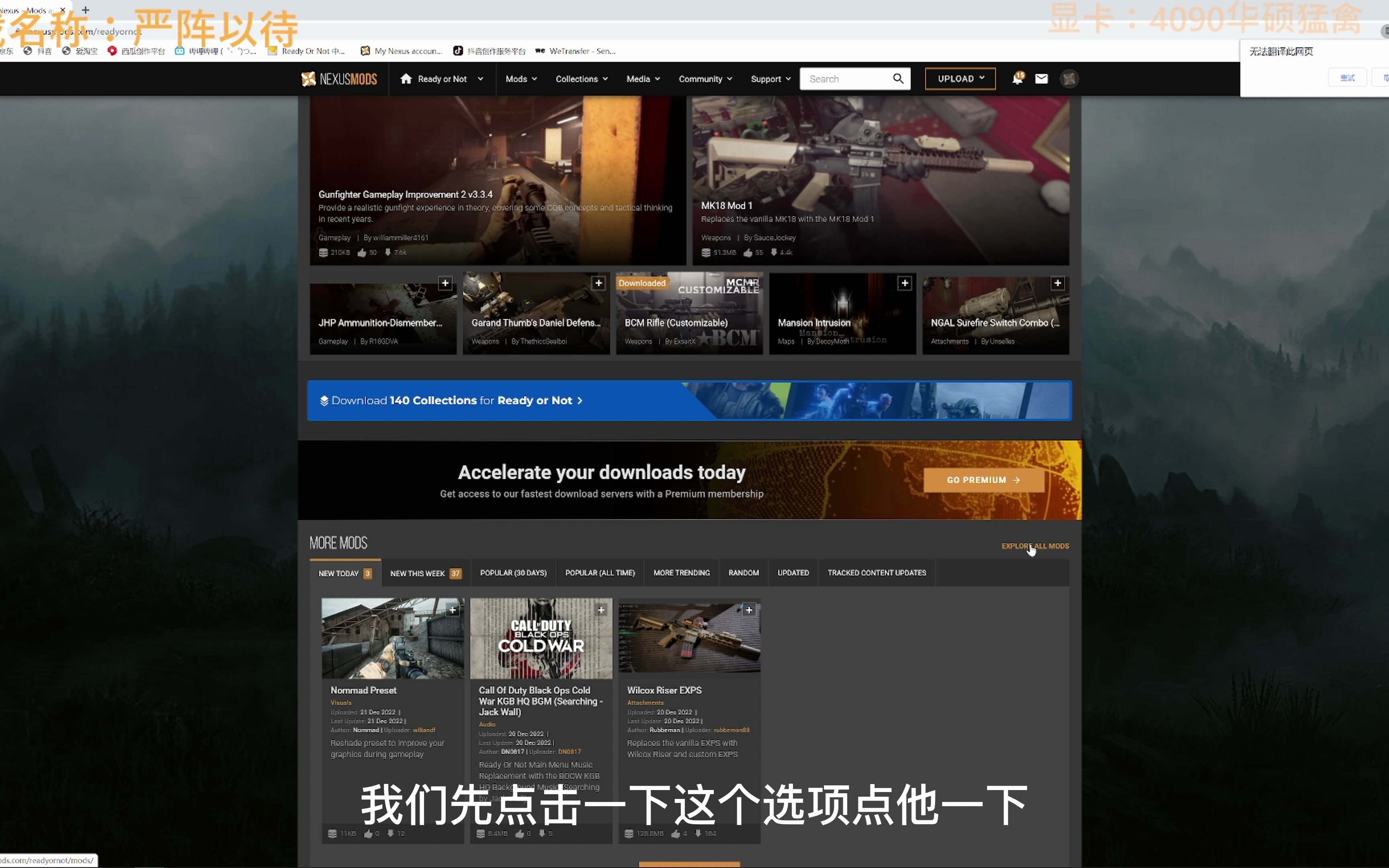1389x868 pixels.
Task: Open the UPLOAD dropdown button
Action: 960,79
